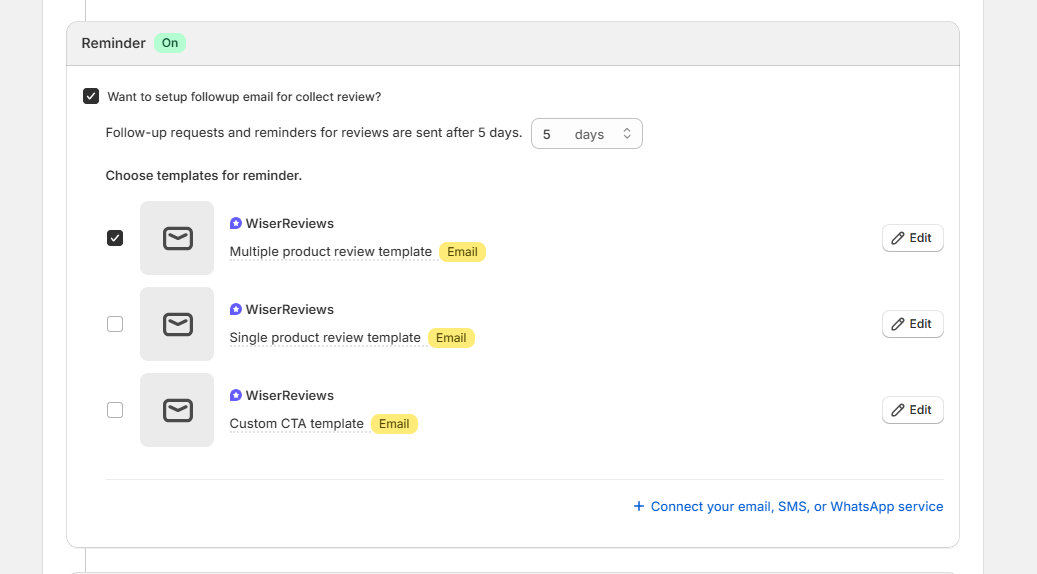Click the Reminder section header
The height and width of the screenshot is (574, 1037).
click(113, 43)
